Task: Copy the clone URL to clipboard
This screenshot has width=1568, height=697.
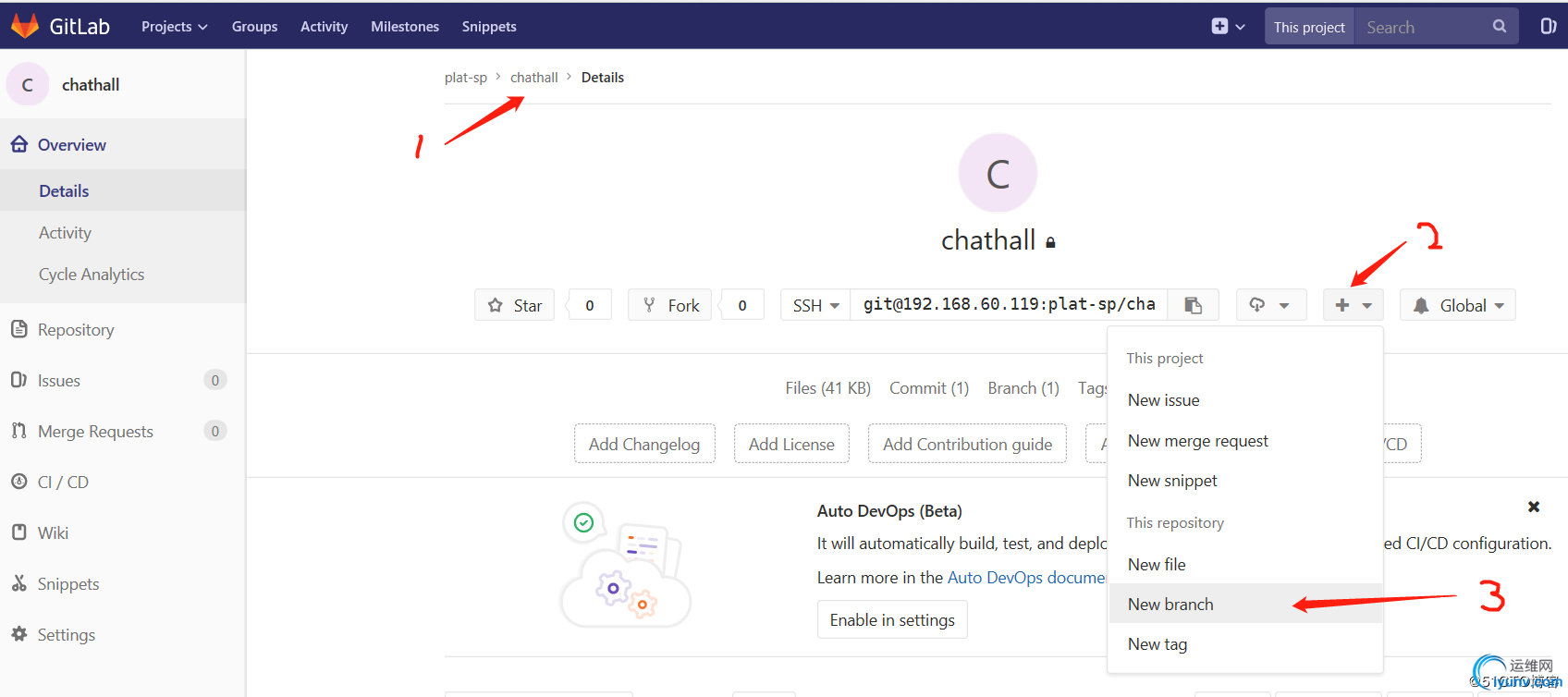Action: point(1193,305)
